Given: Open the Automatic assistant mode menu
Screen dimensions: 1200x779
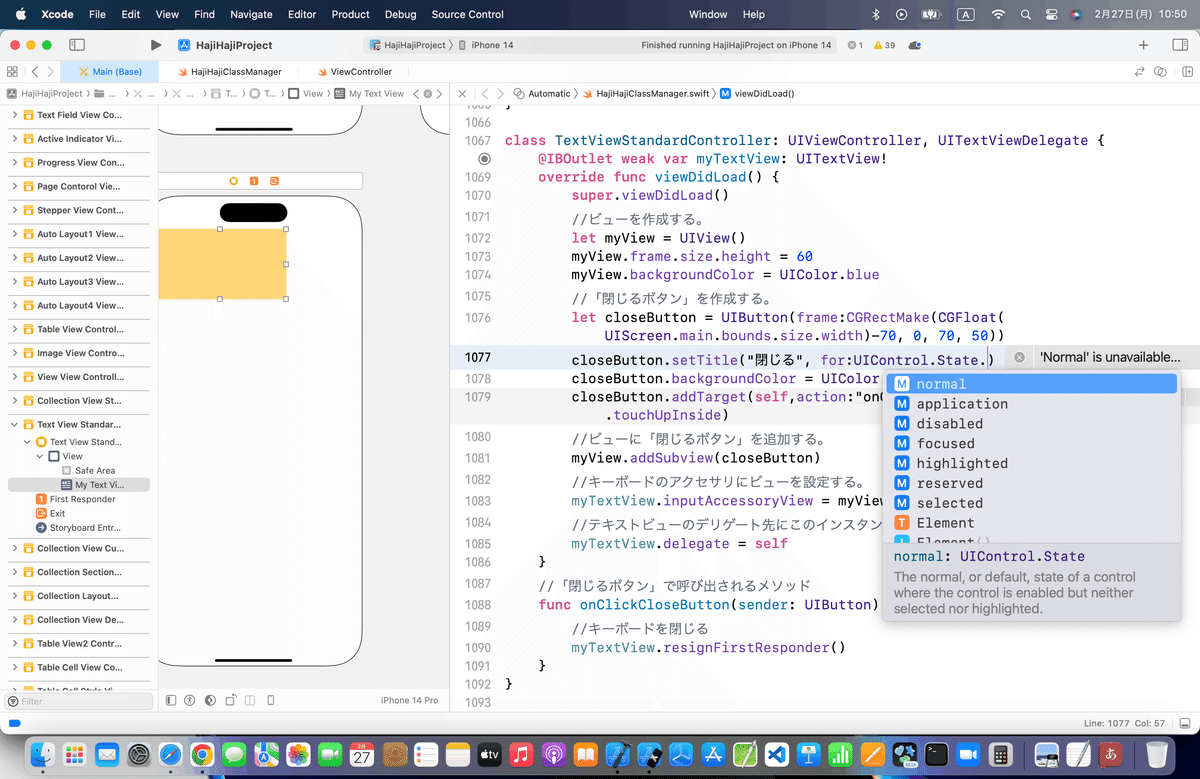Looking at the screenshot, I should (542, 93).
